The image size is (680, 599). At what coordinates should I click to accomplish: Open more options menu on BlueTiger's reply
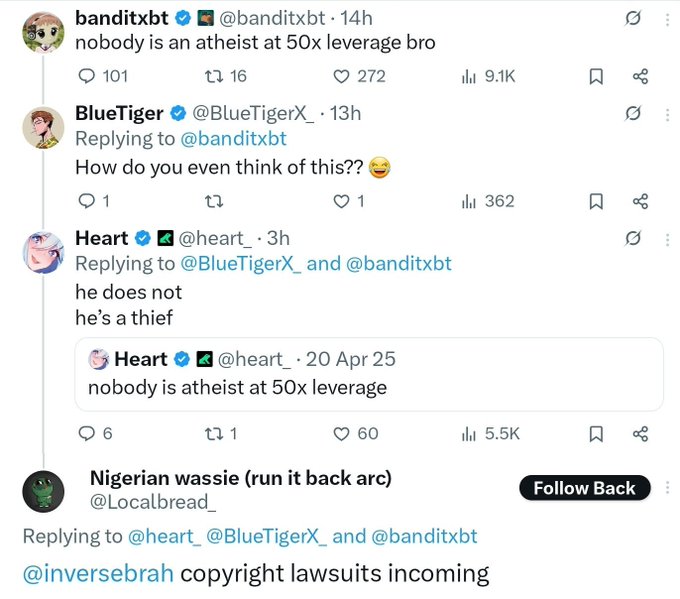point(667,113)
